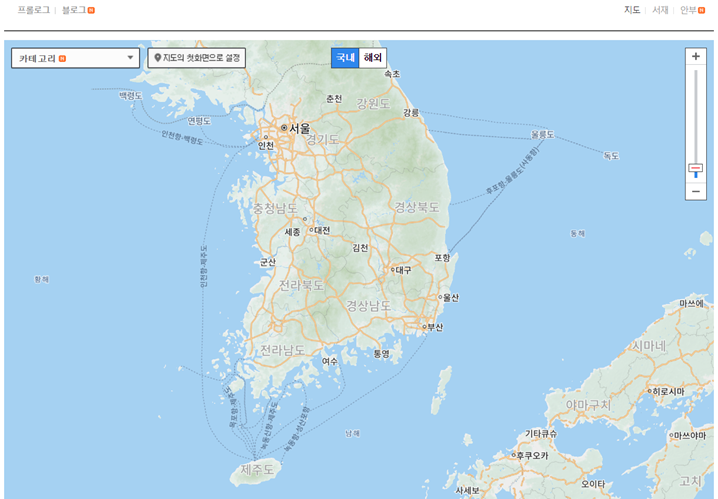Open the 블로그 tab

(x=74, y=10)
